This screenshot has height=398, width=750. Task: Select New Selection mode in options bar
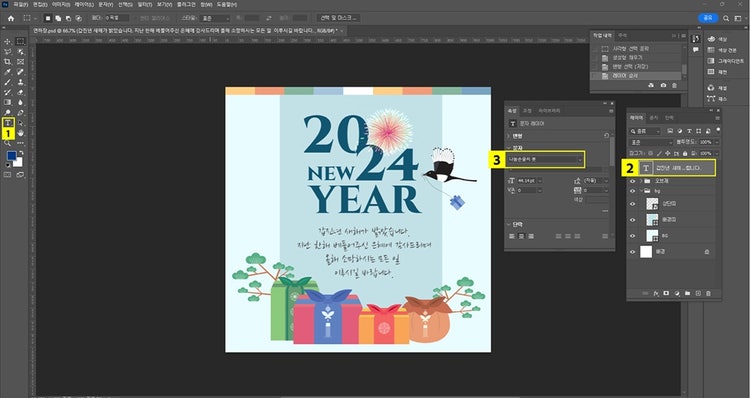point(48,18)
